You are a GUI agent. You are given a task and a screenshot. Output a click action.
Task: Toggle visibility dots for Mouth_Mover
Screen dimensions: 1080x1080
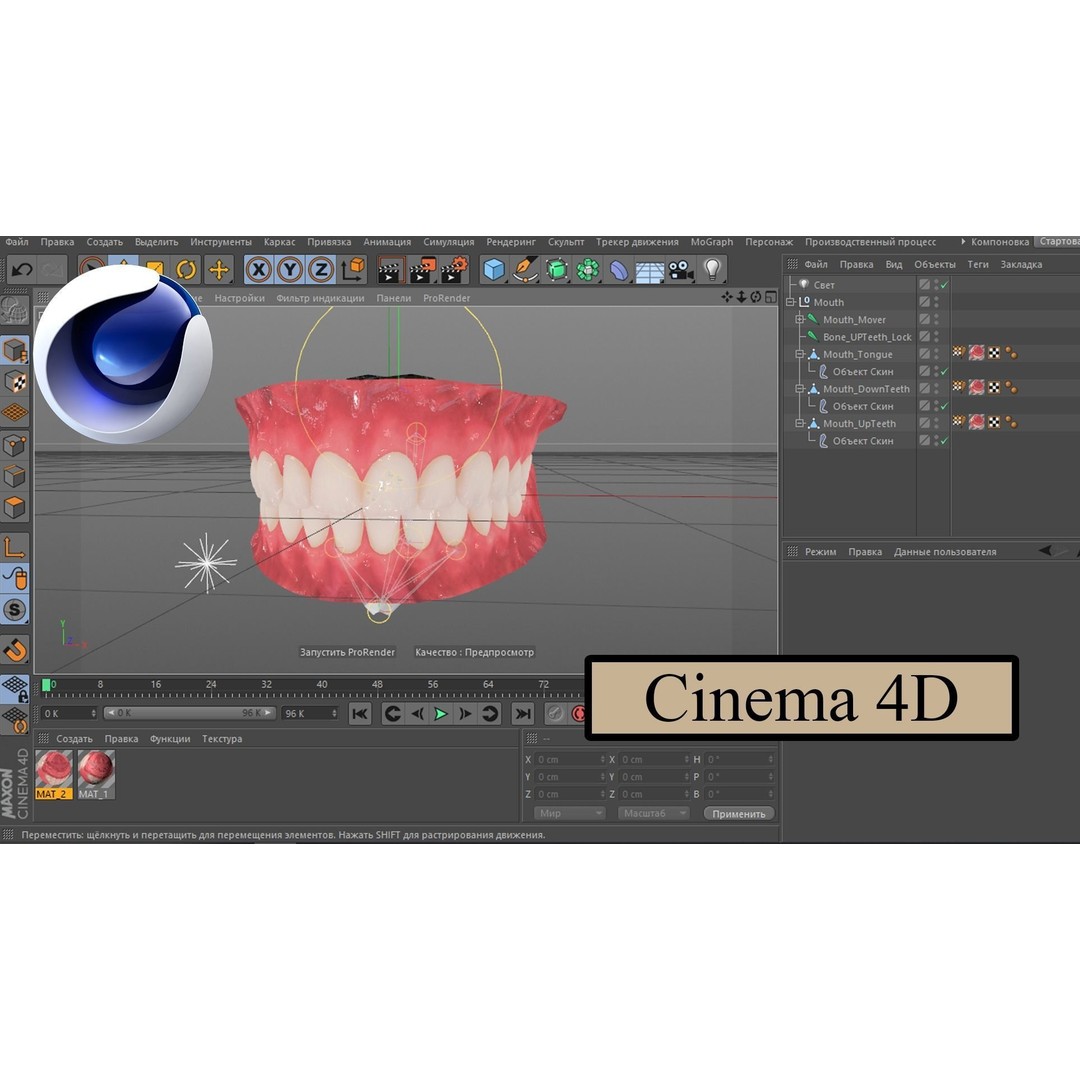click(936, 319)
